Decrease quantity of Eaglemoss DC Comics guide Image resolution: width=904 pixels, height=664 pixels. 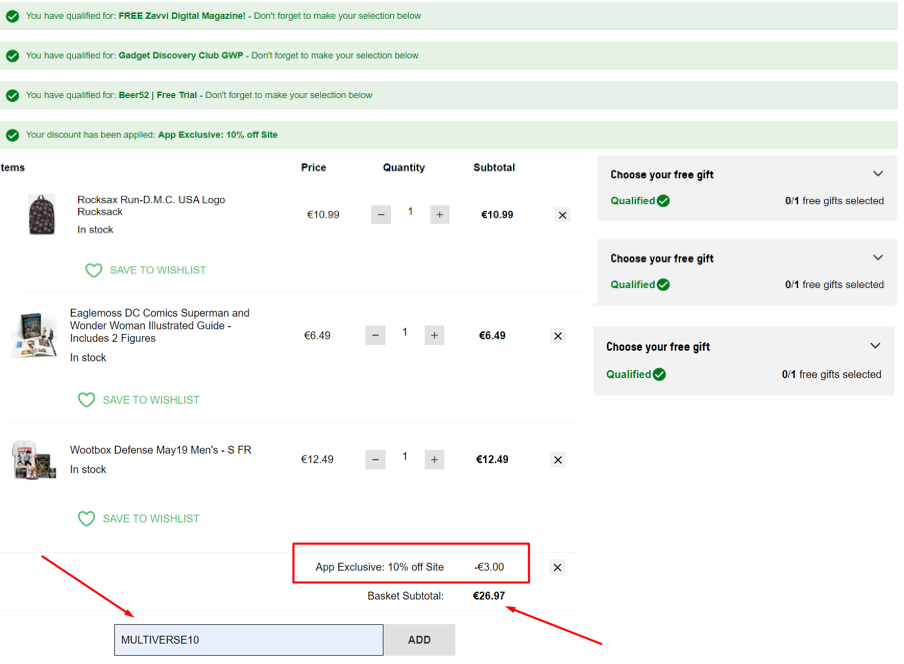click(x=375, y=335)
